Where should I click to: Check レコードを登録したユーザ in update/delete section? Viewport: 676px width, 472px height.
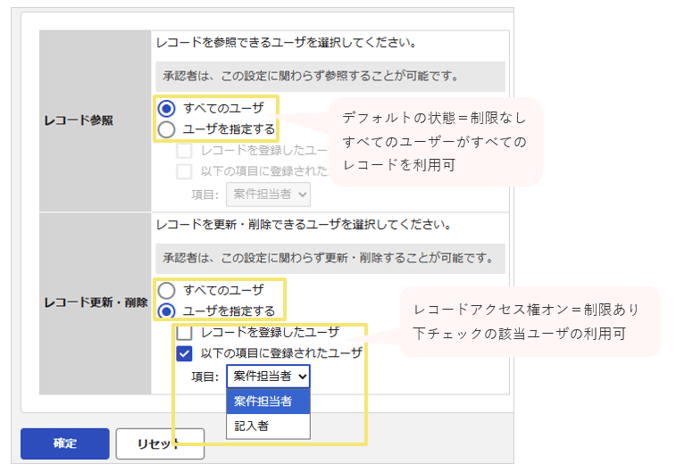click(x=185, y=333)
